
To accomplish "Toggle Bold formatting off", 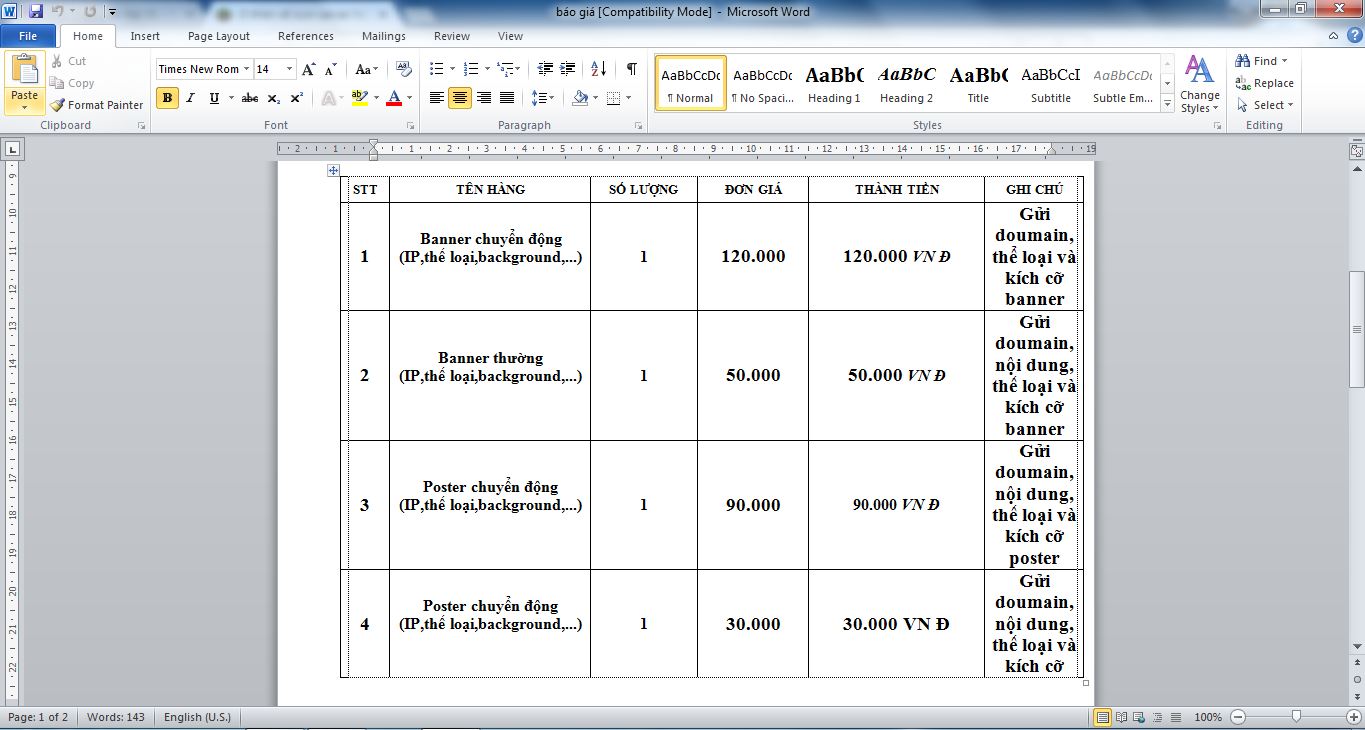I will [167, 98].
